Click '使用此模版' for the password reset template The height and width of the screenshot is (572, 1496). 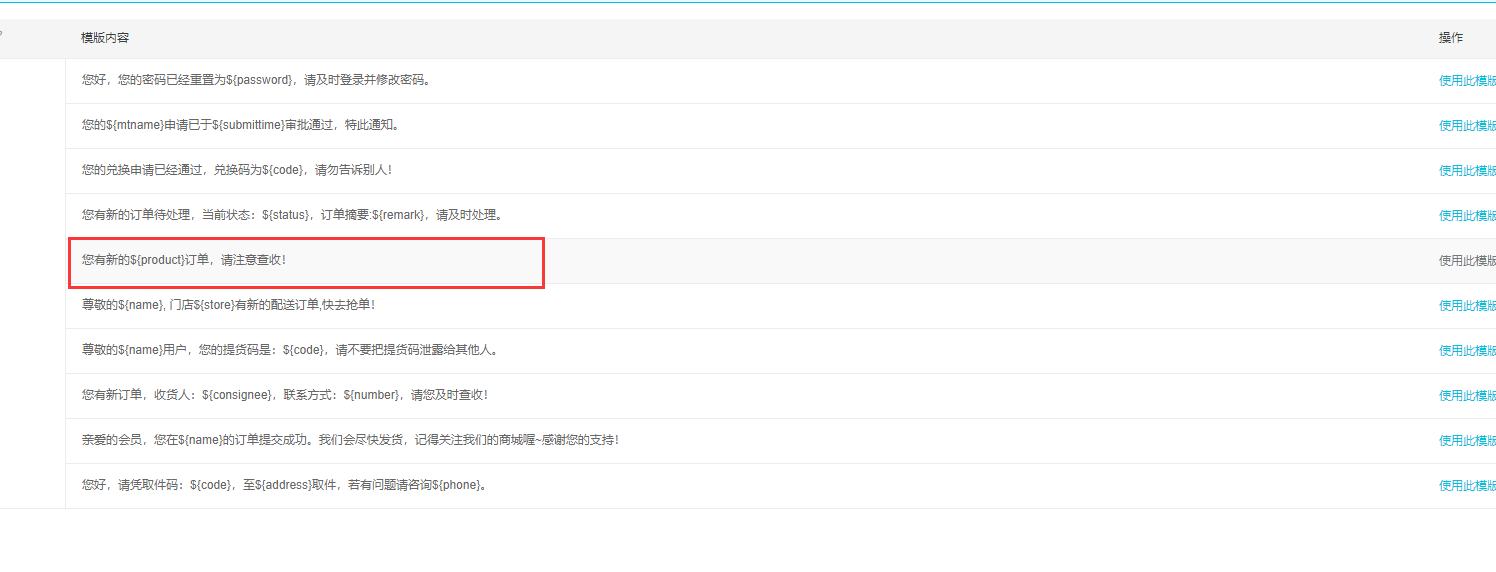(1467, 81)
